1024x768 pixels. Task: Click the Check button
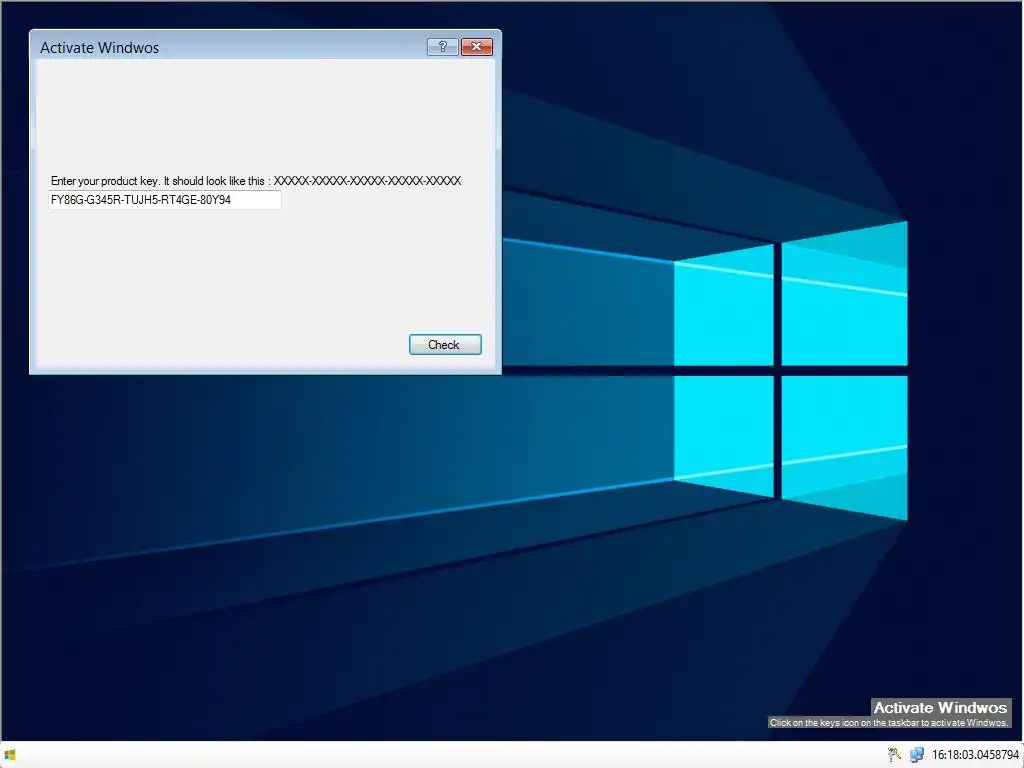[445, 345]
